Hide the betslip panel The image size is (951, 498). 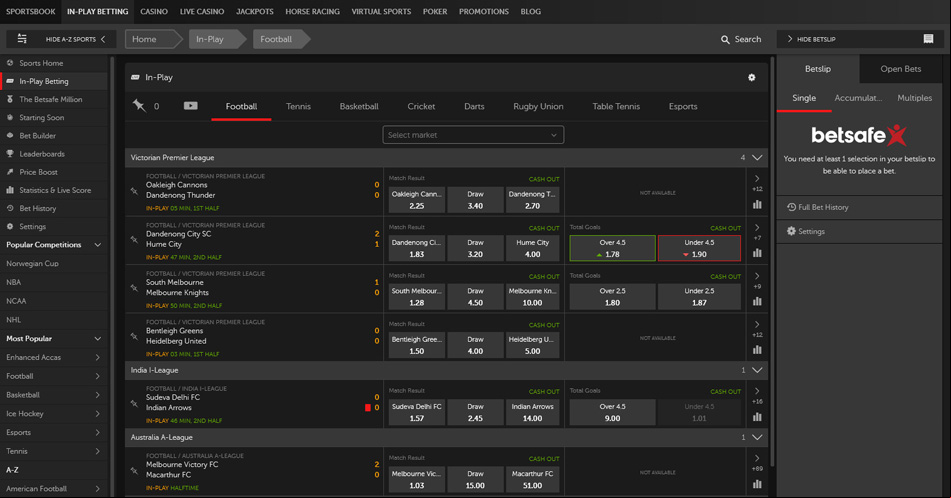[x=812, y=39]
